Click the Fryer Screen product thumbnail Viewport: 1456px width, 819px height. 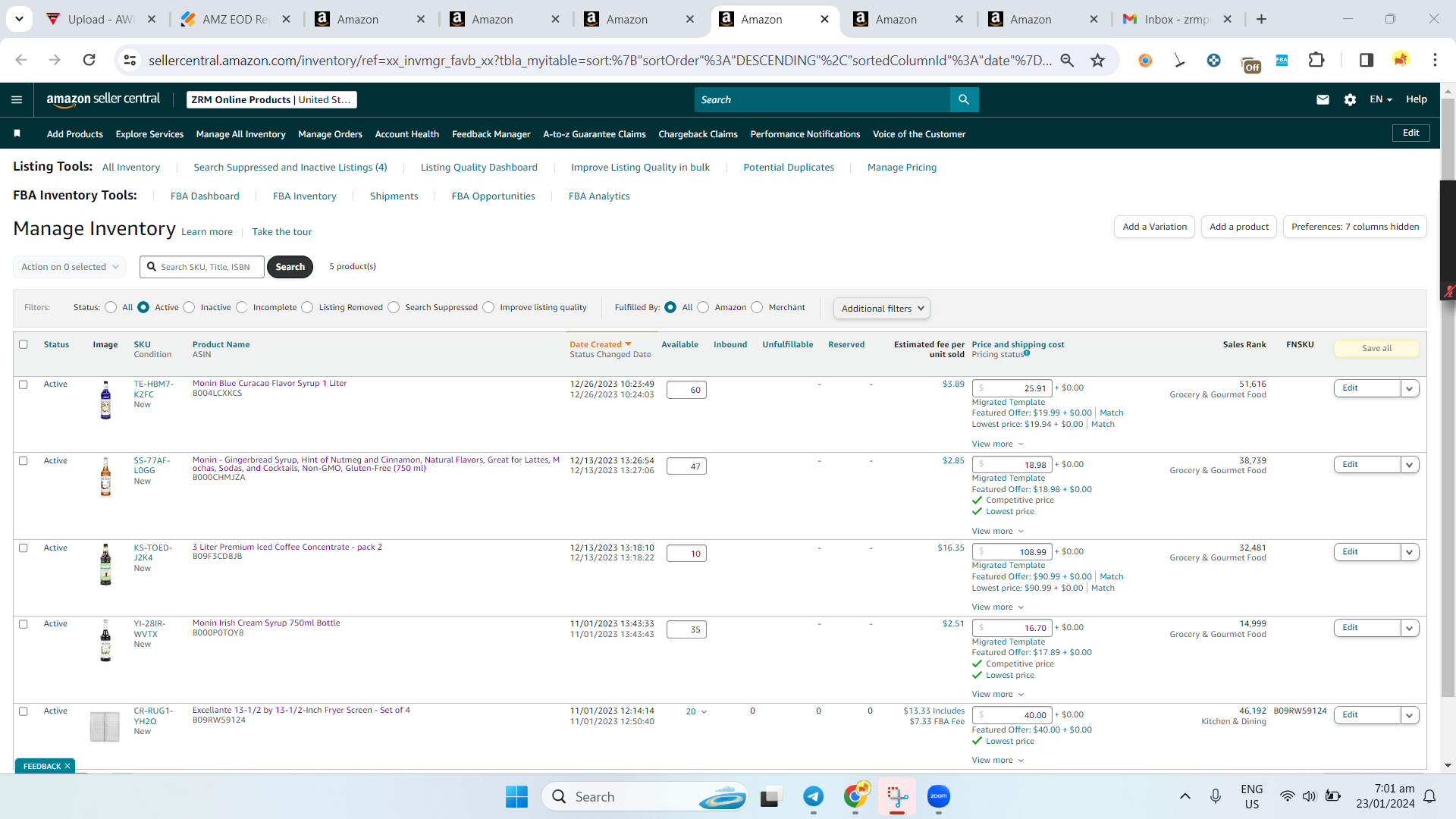tap(105, 726)
